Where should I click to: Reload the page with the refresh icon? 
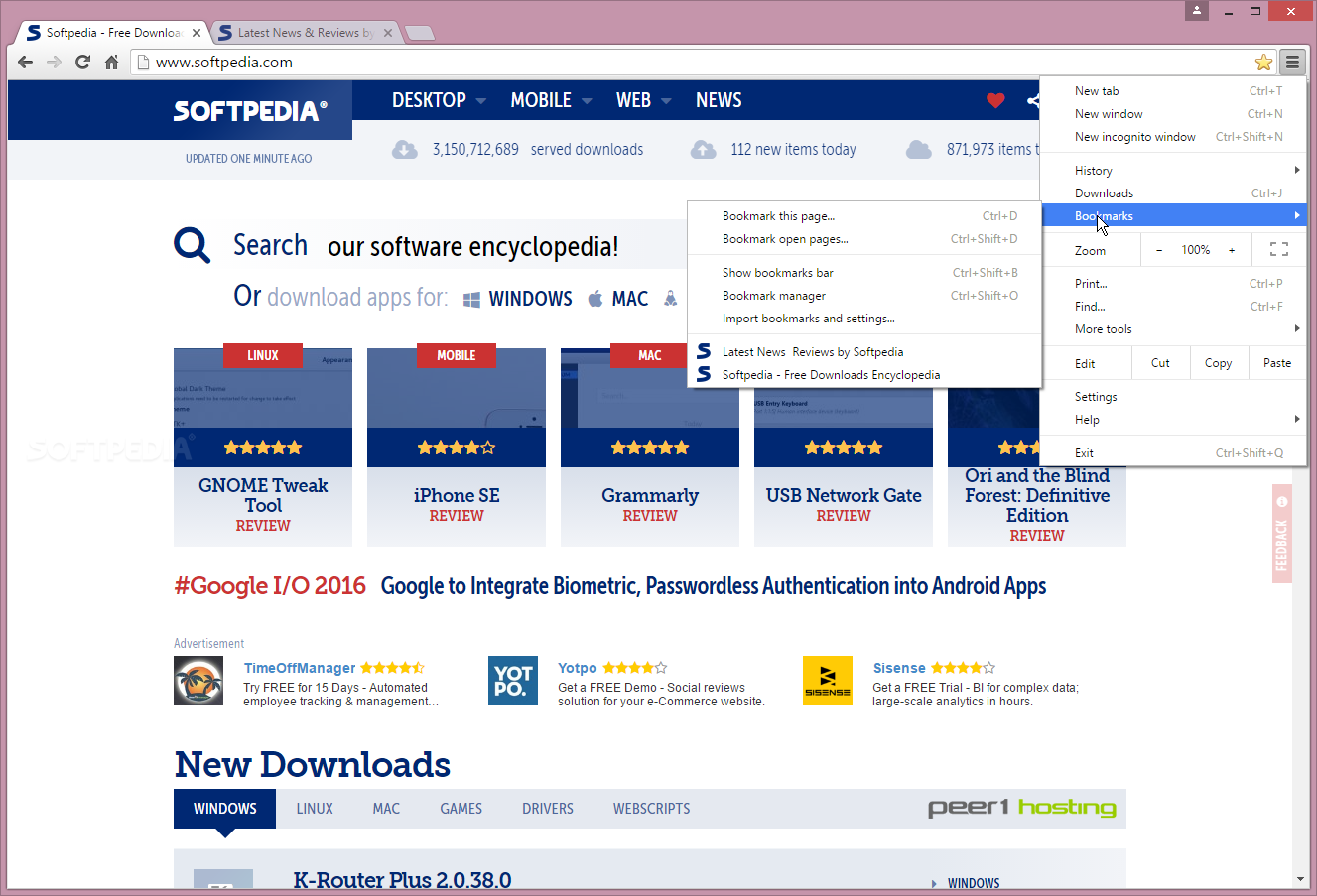pos(83,62)
